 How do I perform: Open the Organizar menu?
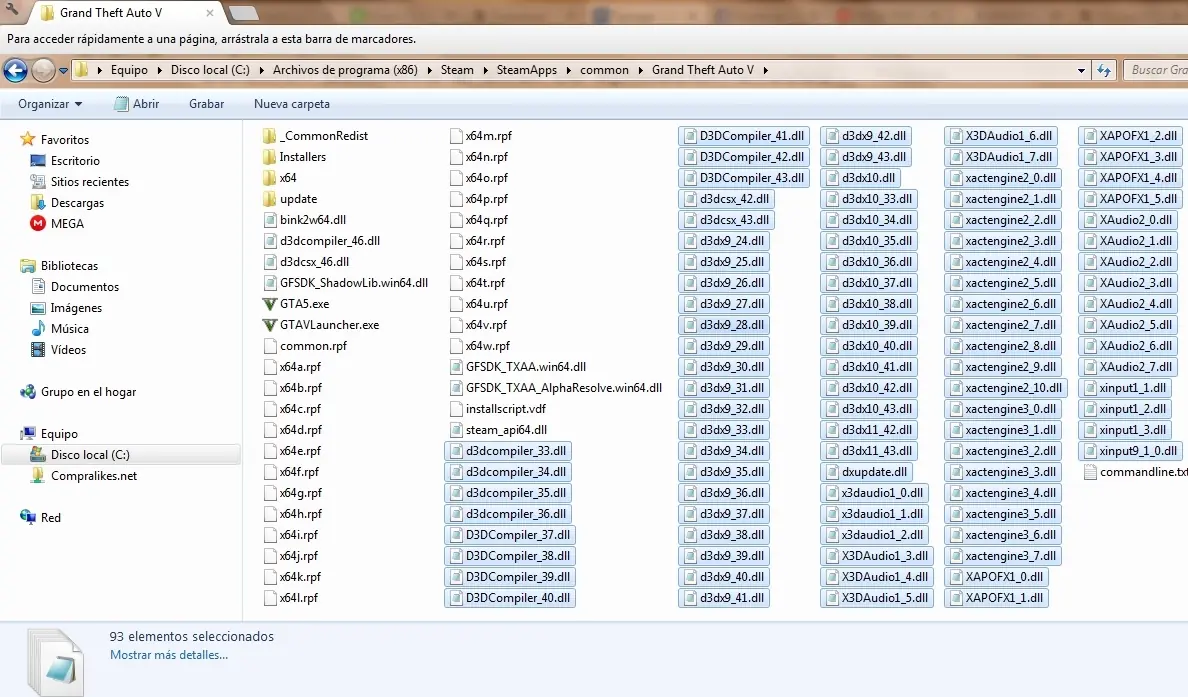(50, 104)
